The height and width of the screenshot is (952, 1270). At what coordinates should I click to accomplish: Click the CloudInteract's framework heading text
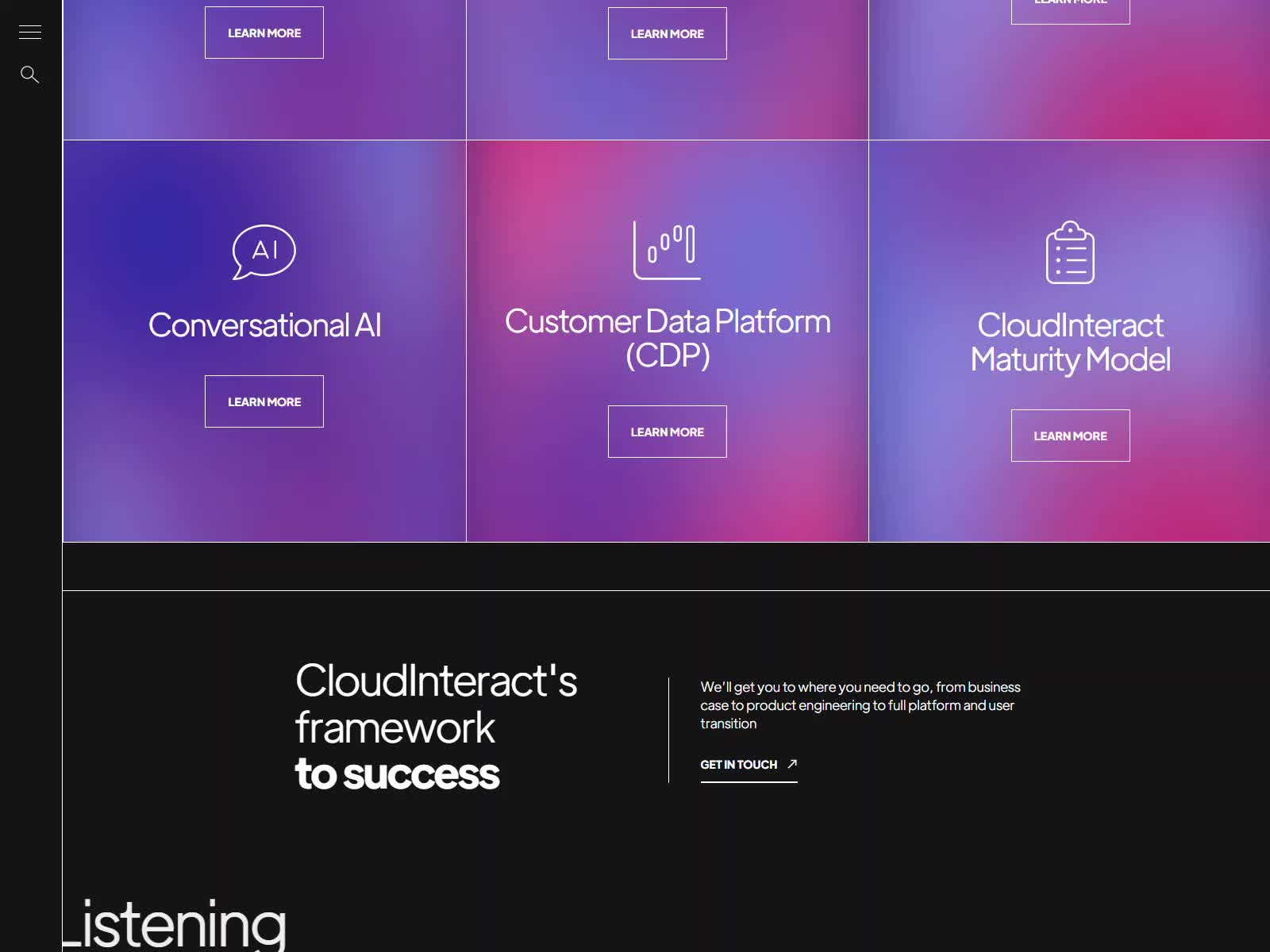[435, 704]
